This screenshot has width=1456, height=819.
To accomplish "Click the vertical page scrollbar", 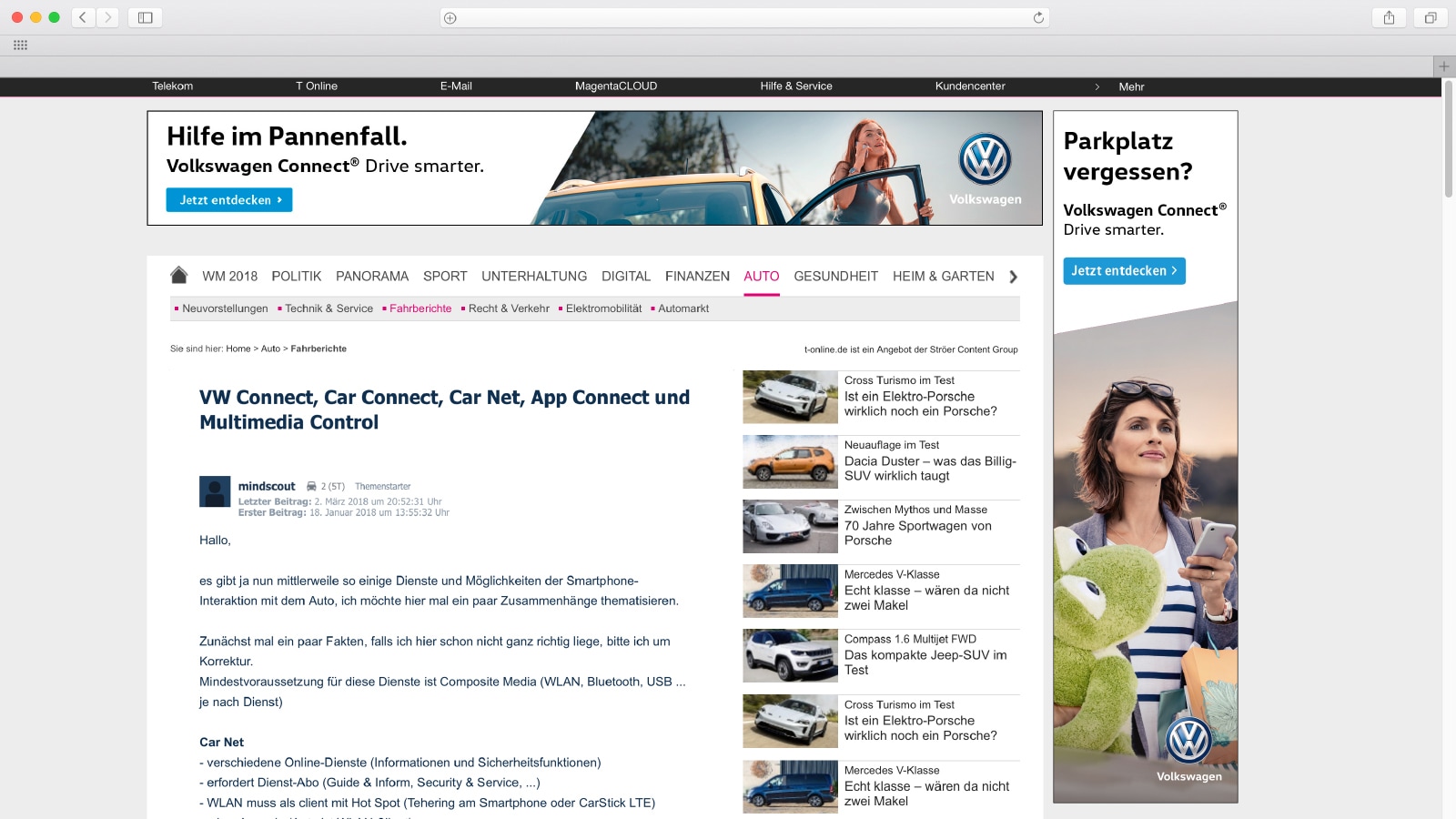I will click(1448, 136).
